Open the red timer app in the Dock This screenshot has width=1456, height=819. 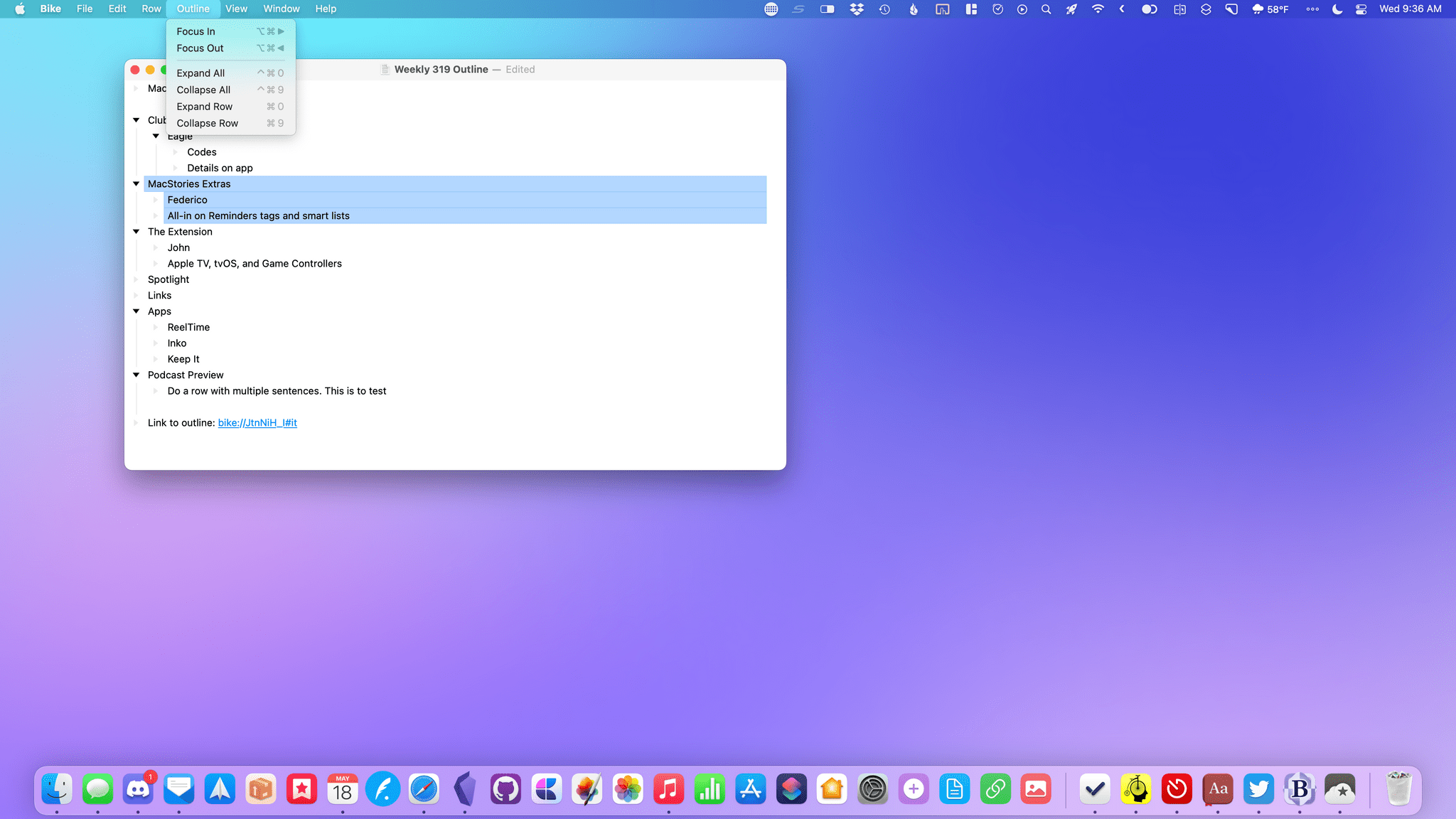pyautogui.click(x=1177, y=789)
